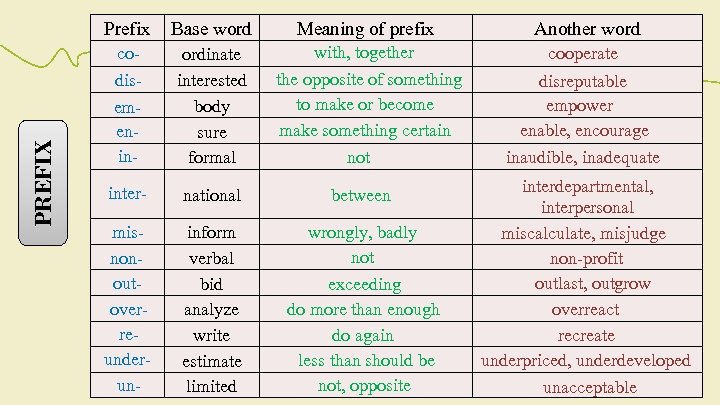Select the base word 'interested'

[212, 80]
